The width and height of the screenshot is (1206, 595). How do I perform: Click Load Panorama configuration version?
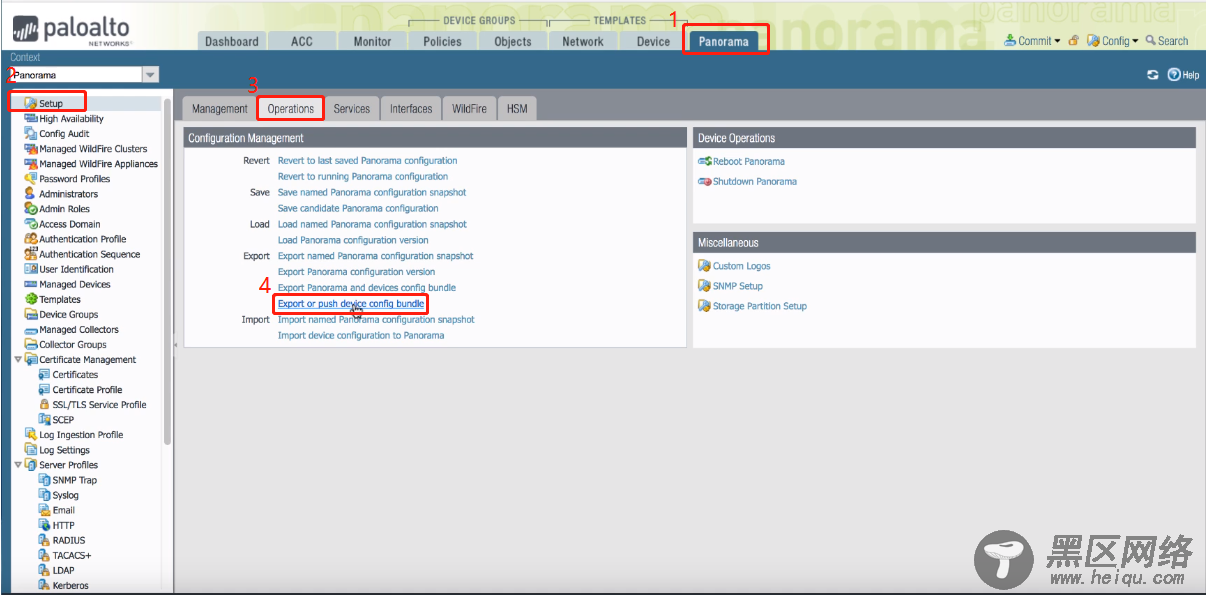point(353,241)
